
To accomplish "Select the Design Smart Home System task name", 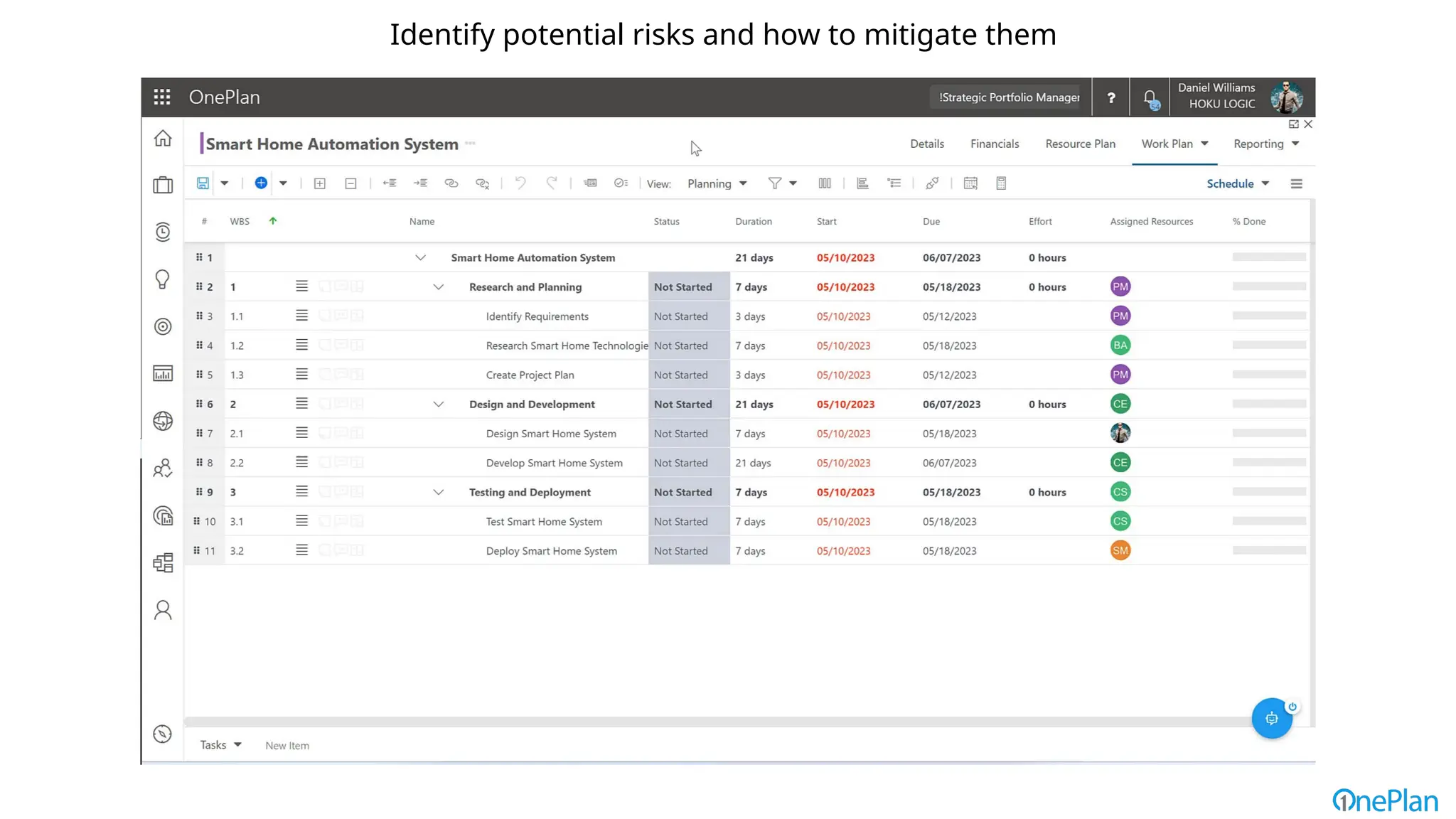I will tap(551, 434).
